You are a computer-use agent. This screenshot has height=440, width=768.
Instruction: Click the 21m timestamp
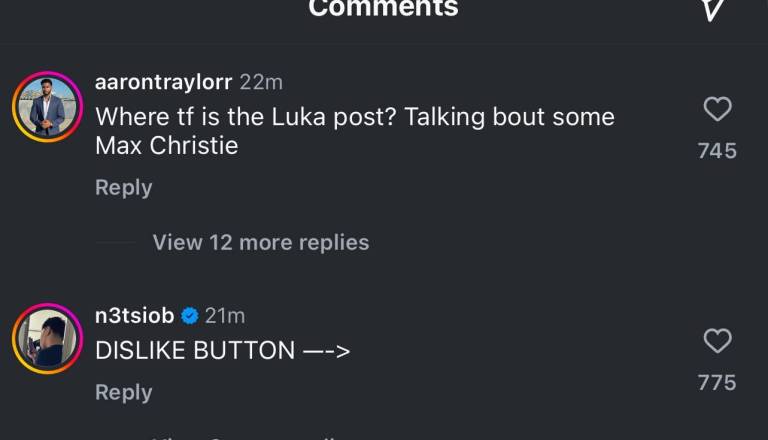tap(225, 316)
